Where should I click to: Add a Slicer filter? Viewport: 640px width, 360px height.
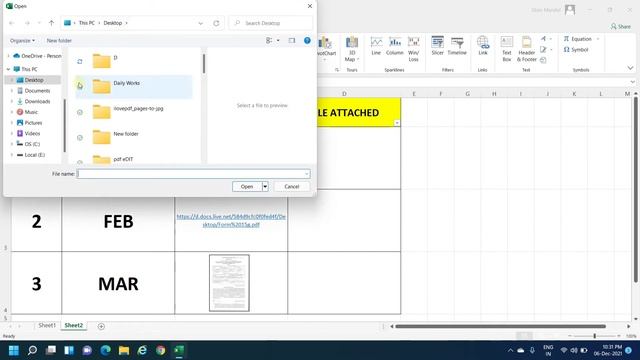click(437, 46)
